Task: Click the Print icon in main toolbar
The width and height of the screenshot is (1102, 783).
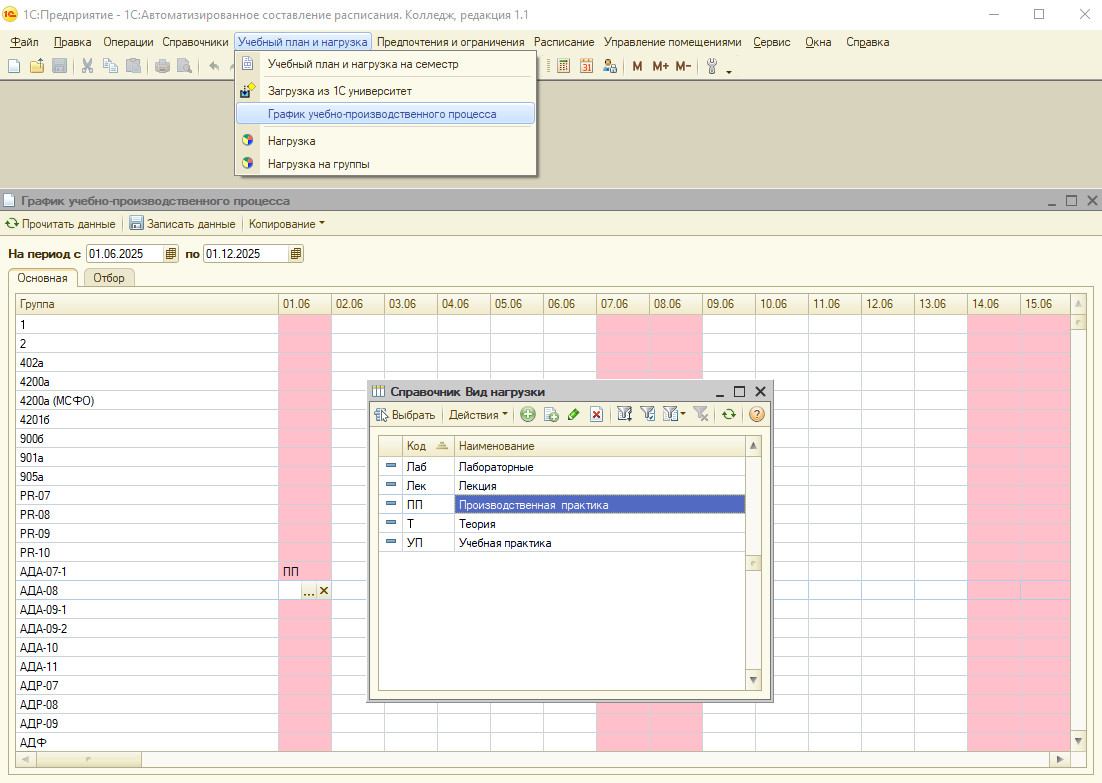Action: click(162, 66)
